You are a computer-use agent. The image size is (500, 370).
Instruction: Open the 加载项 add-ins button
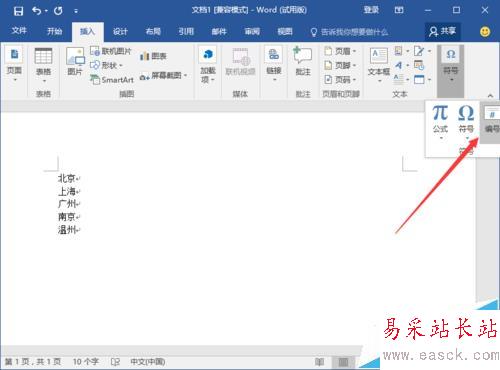208,65
